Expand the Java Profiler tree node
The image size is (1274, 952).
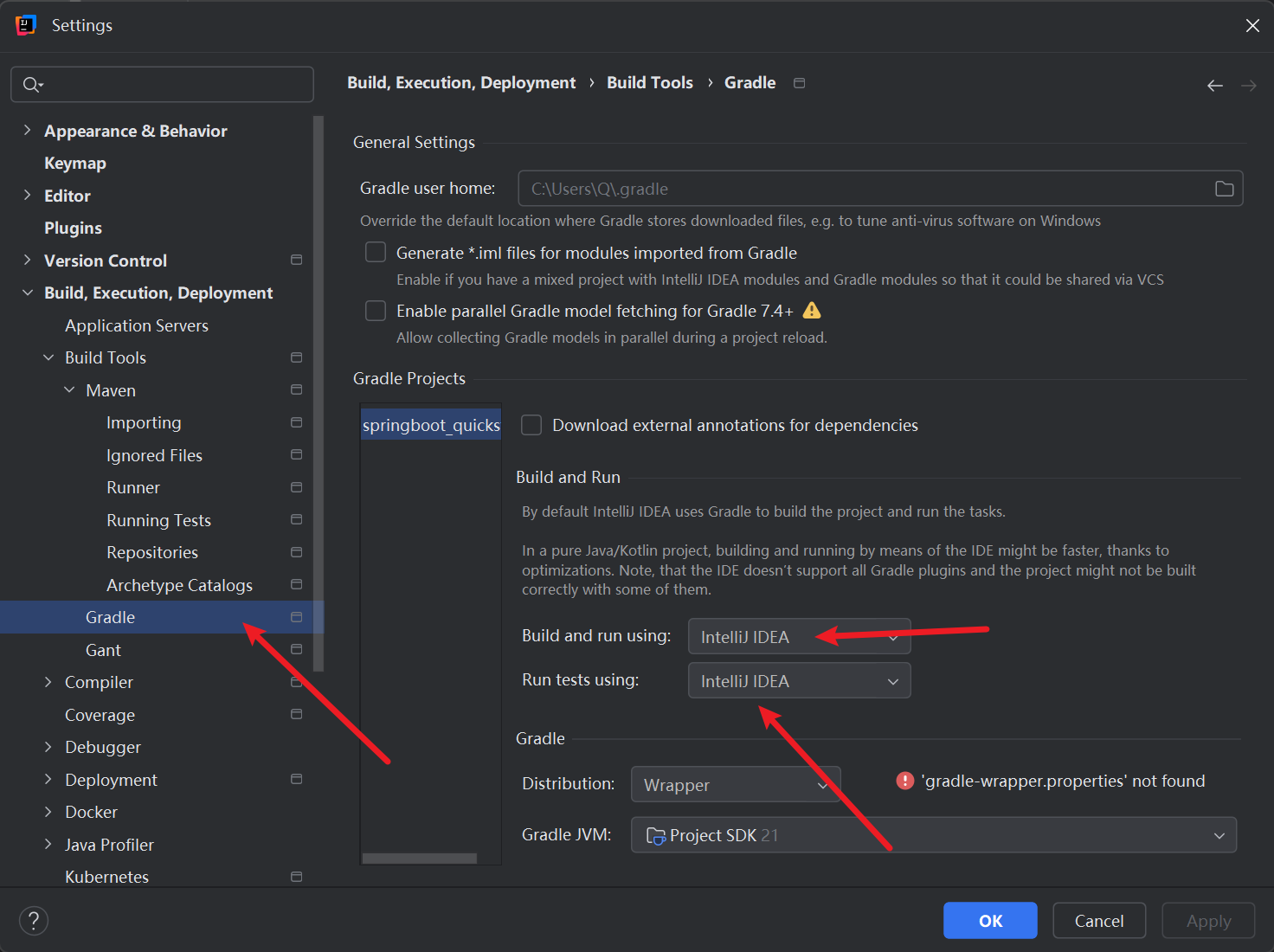(x=48, y=844)
